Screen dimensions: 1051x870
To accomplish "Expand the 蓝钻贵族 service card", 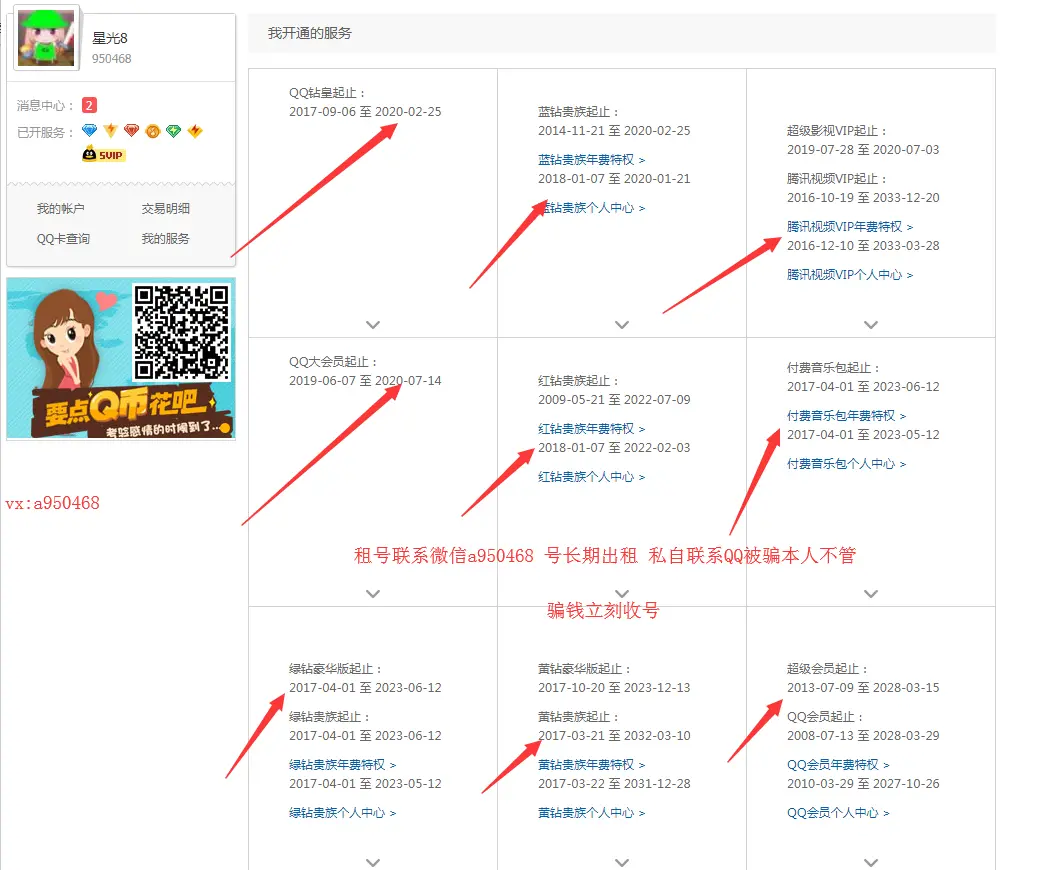I will point(622,325).
